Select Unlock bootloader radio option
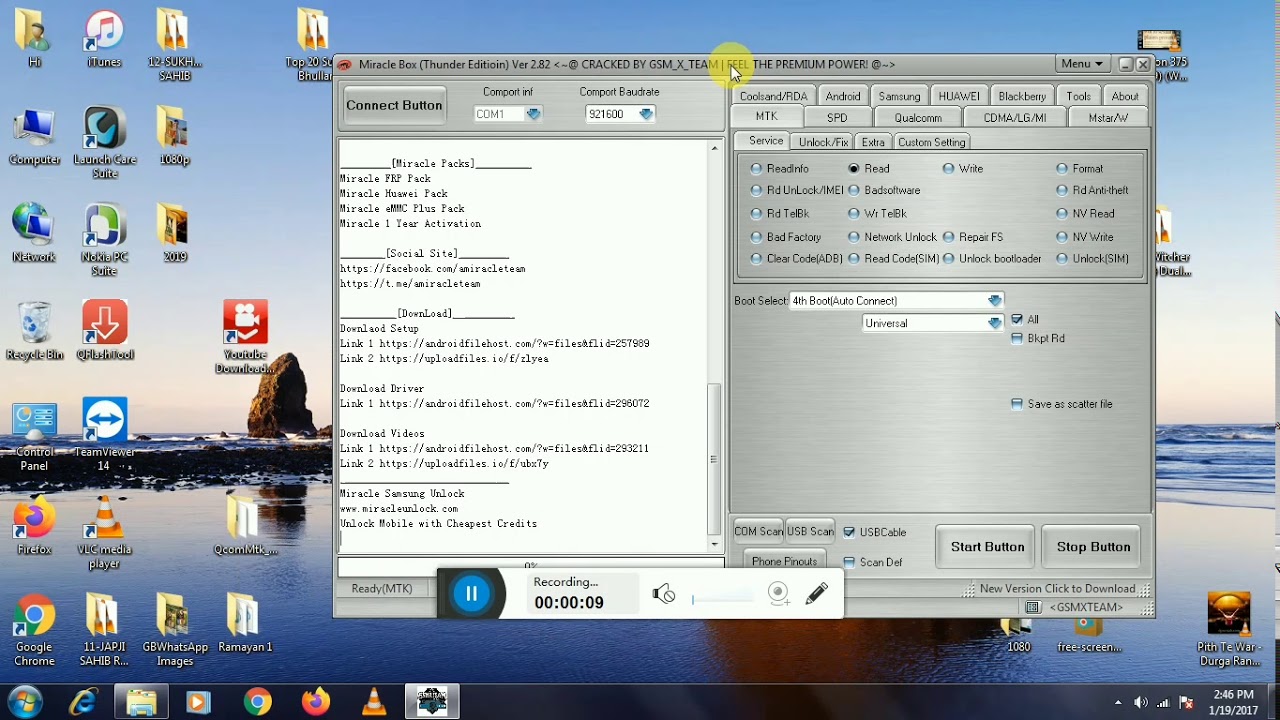Screen dimensions: 1280x720 point(992,258)
